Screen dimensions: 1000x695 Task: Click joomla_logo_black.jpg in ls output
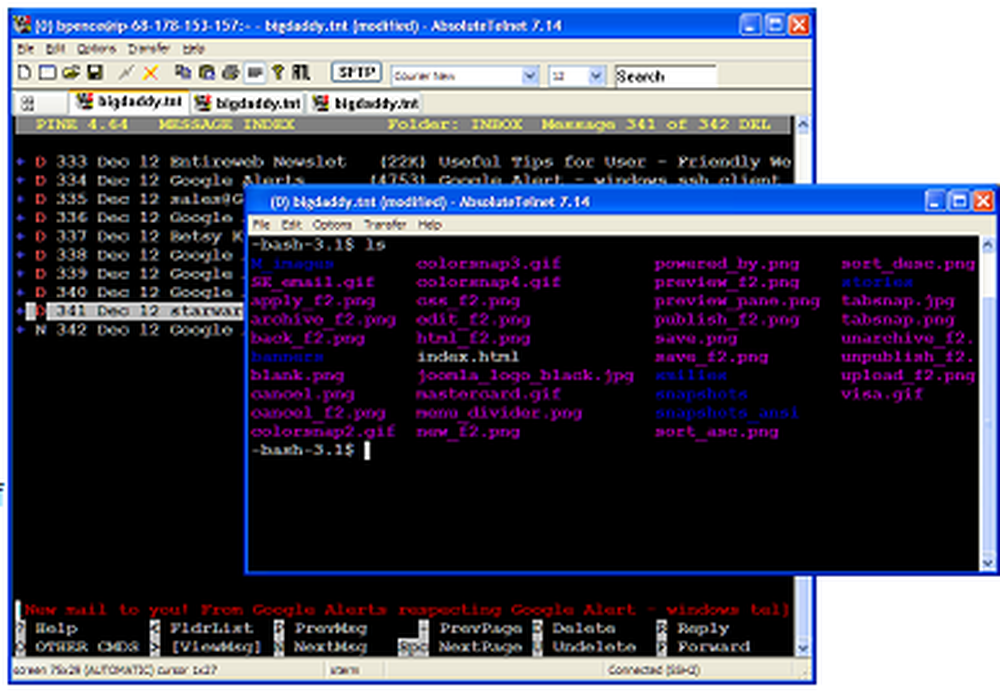[525, 375]
